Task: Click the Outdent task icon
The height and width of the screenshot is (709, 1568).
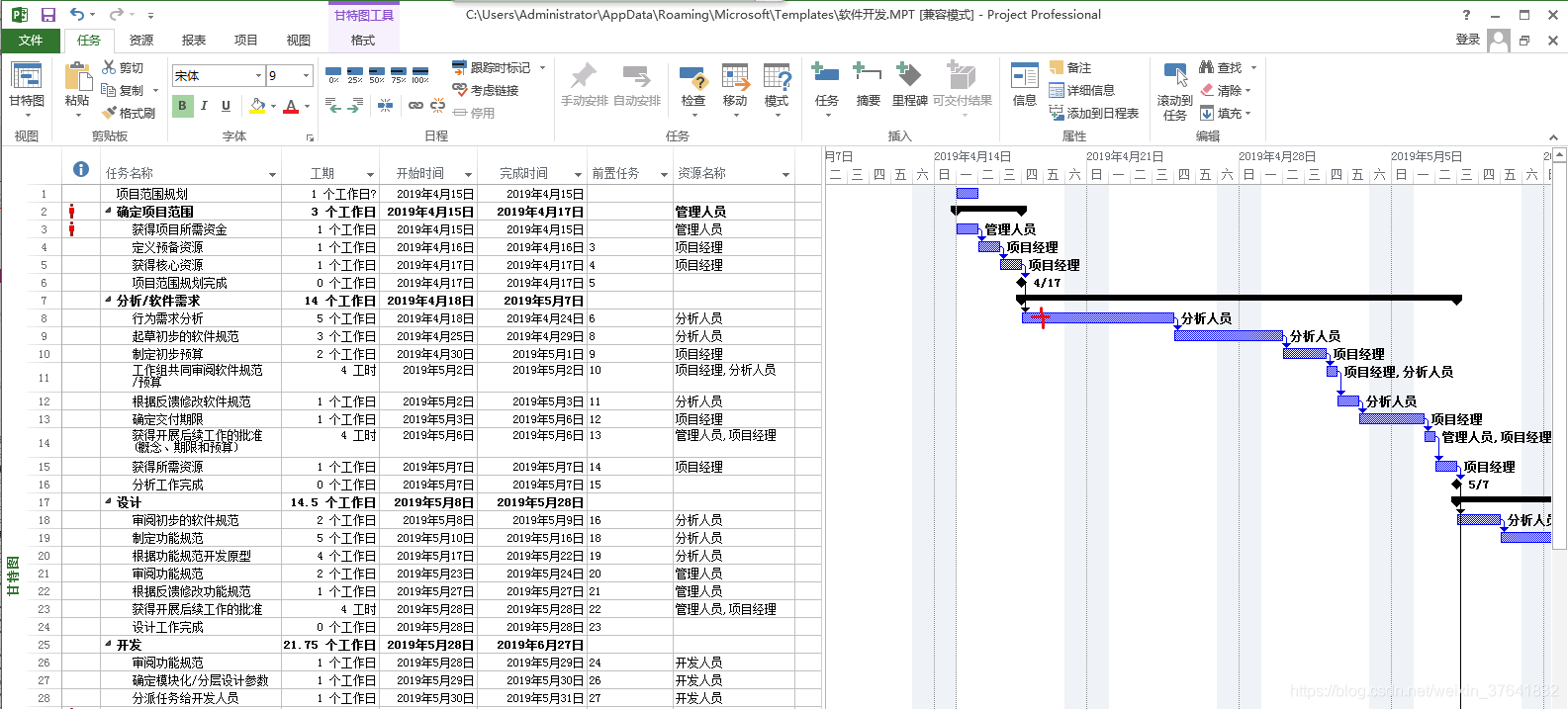Action: pos(333,105)
